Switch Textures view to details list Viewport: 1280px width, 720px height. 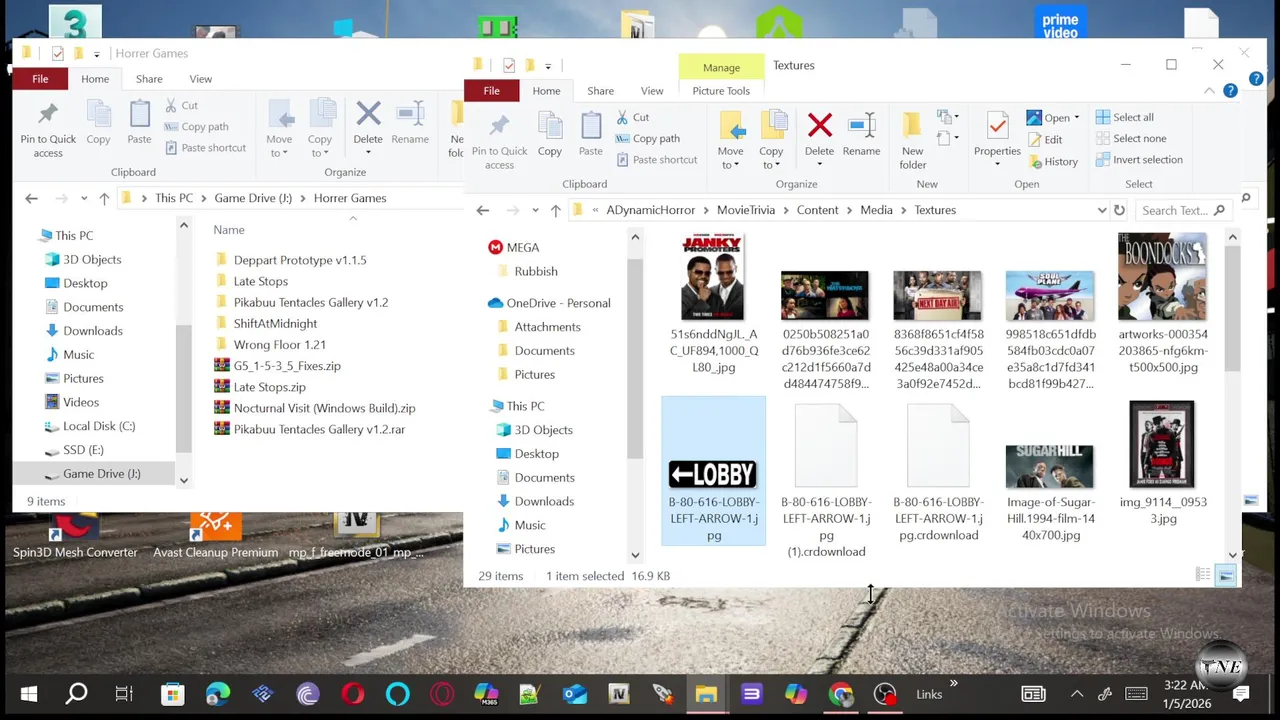click(x=1203, y=575)
